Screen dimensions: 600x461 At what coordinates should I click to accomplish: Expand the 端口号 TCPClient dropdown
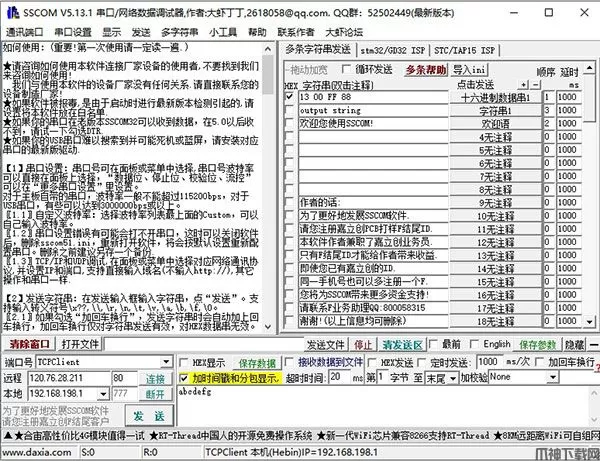166,362
